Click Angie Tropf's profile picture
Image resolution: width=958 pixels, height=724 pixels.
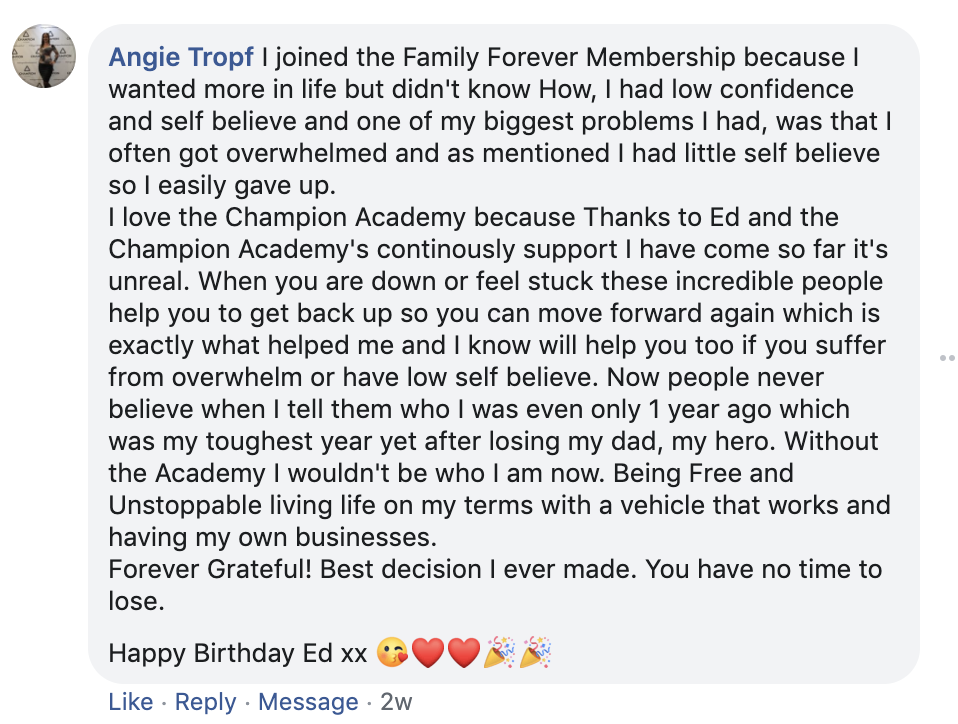pyautogui.click(x=44, y=57)
